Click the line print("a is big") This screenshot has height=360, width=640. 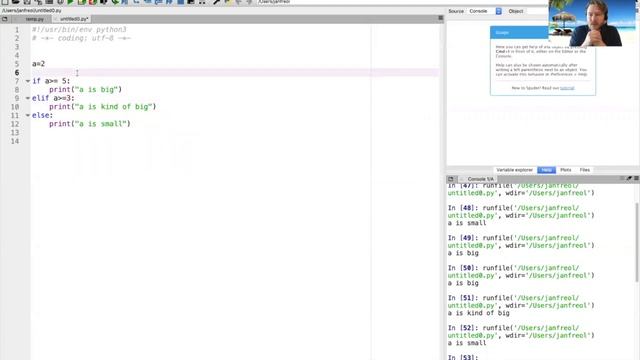(x=85, y=89)
